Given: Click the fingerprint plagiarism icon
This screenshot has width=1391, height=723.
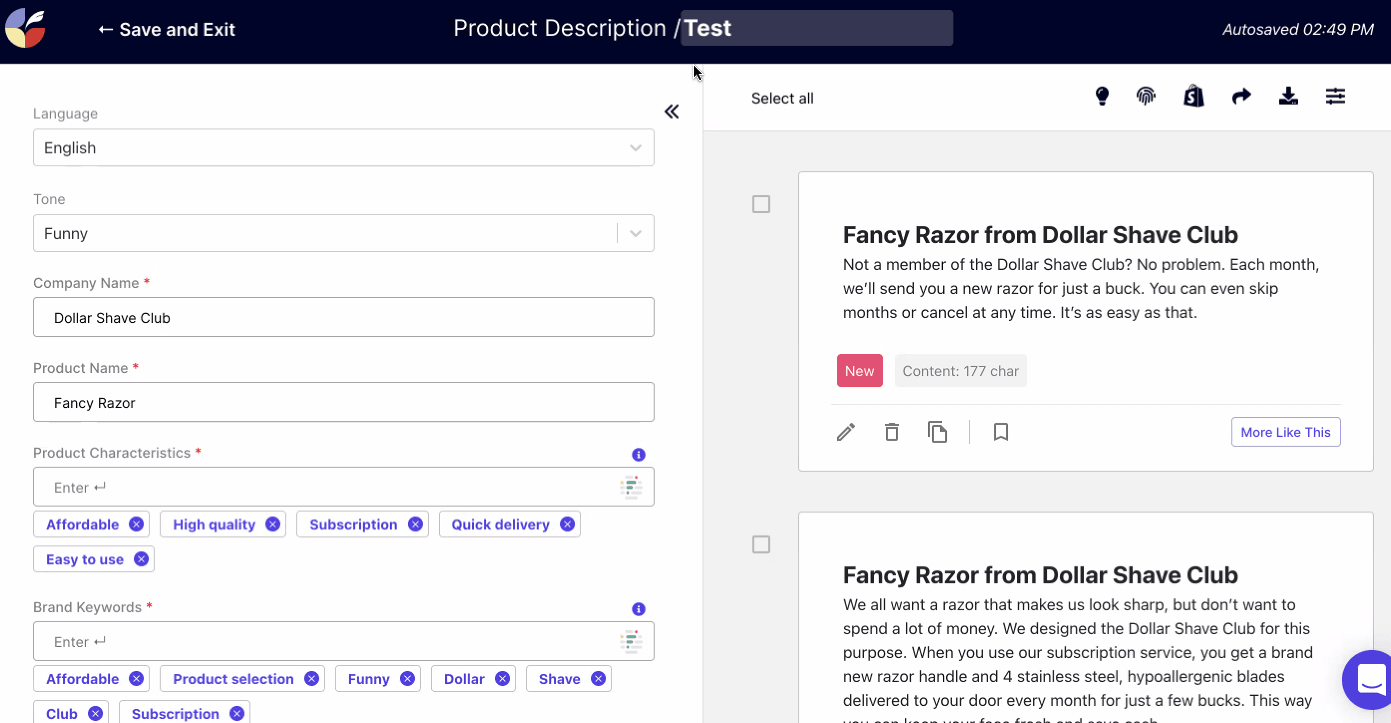Looking at the screenshot, I should point(1146,96).
